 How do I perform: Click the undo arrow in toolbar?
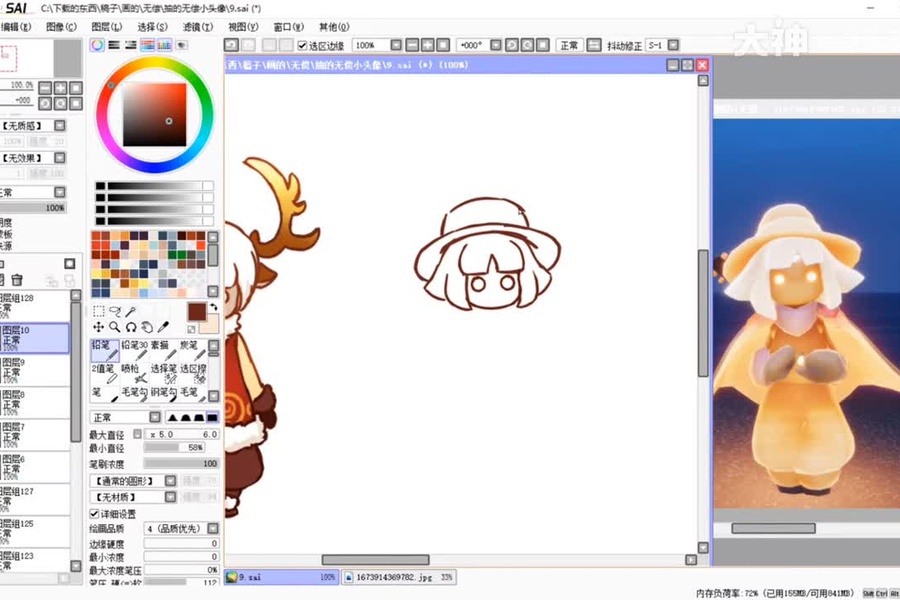(x=231, y=45)
